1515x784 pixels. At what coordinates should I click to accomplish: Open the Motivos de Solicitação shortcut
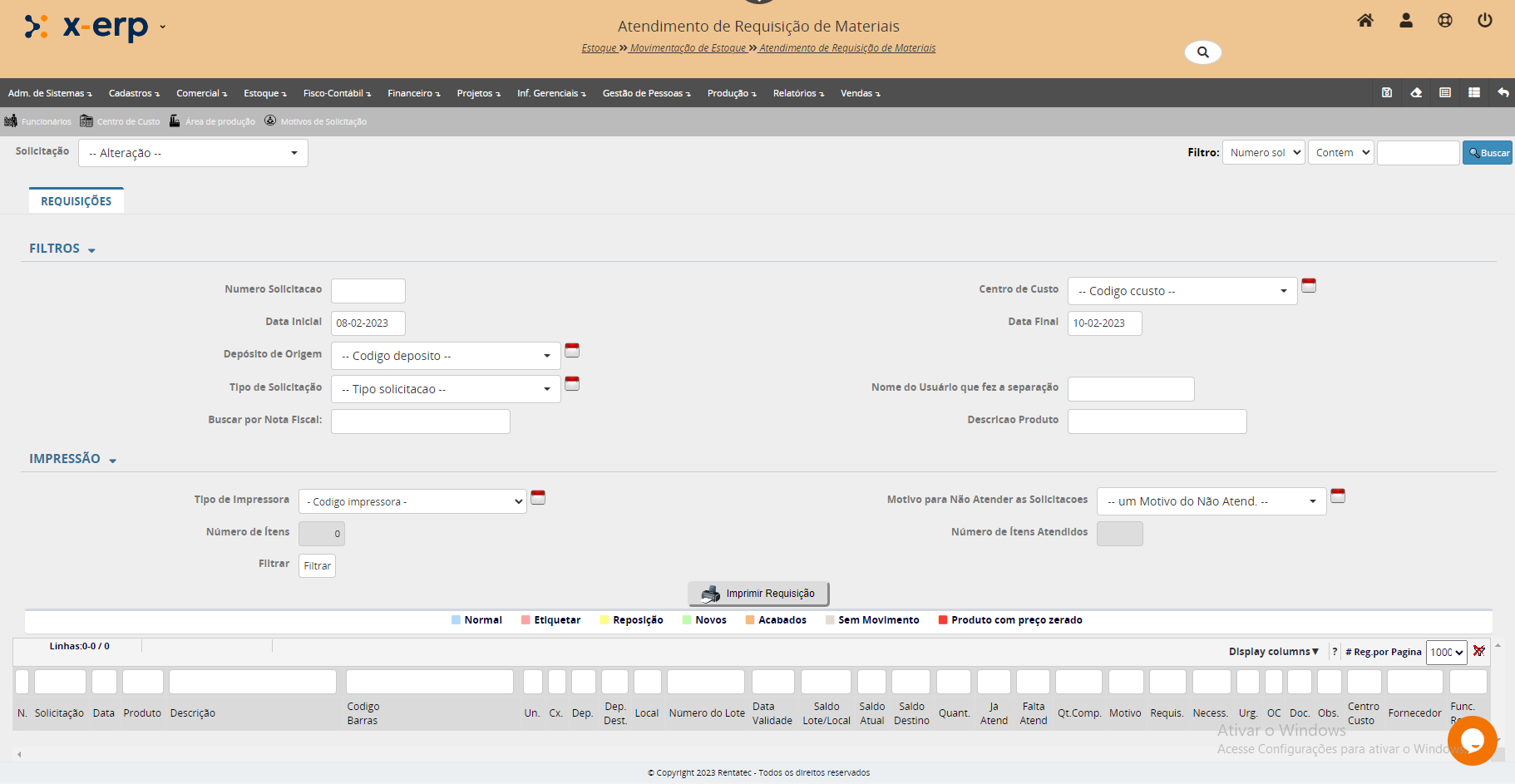point(315,121)
